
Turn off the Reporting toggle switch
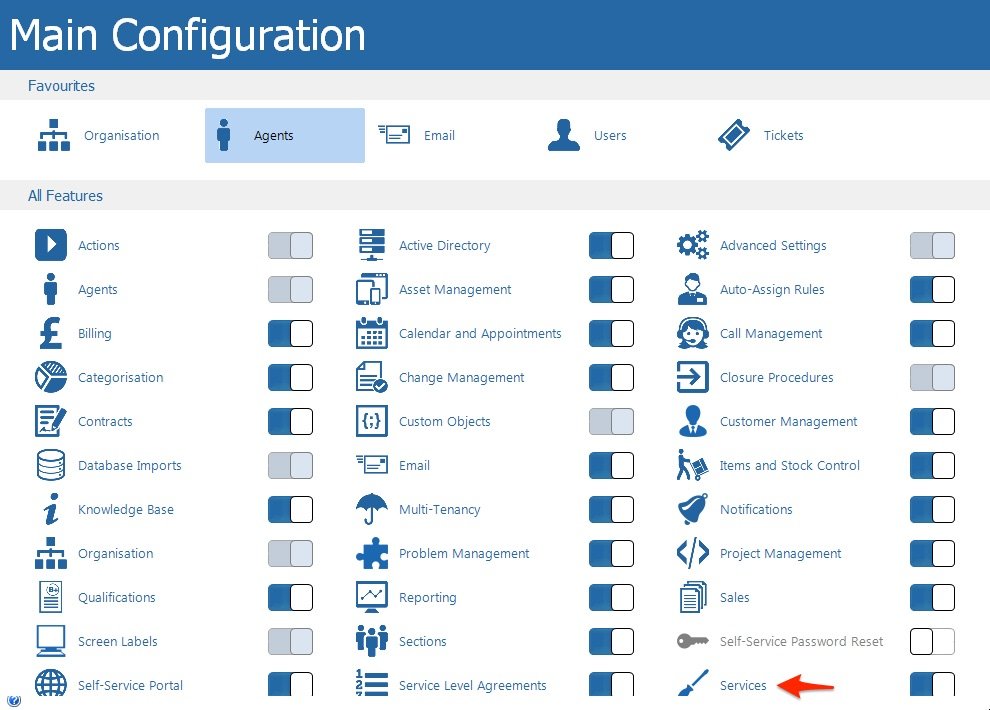(611, 598)
